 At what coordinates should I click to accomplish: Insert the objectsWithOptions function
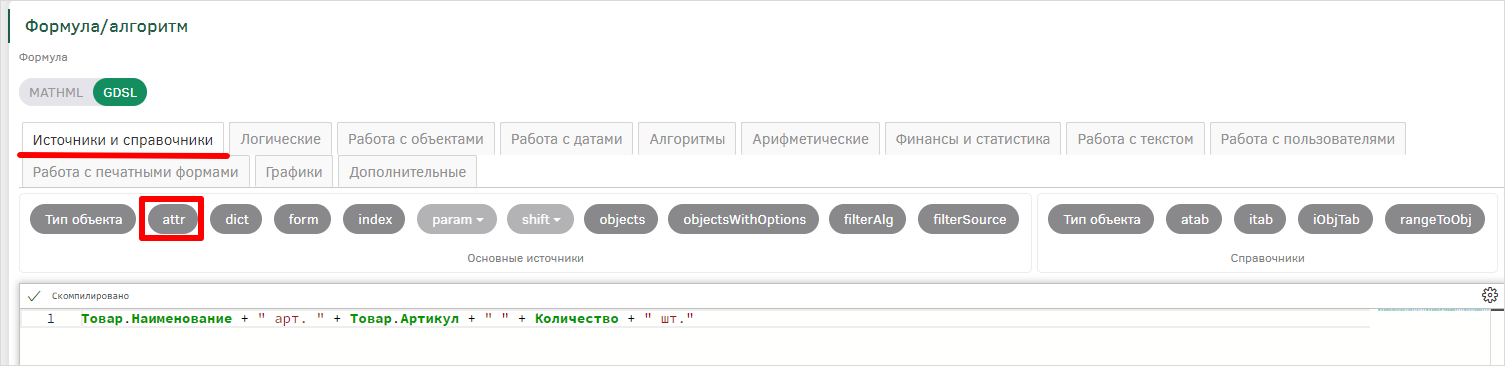click(x=744, y=219)
